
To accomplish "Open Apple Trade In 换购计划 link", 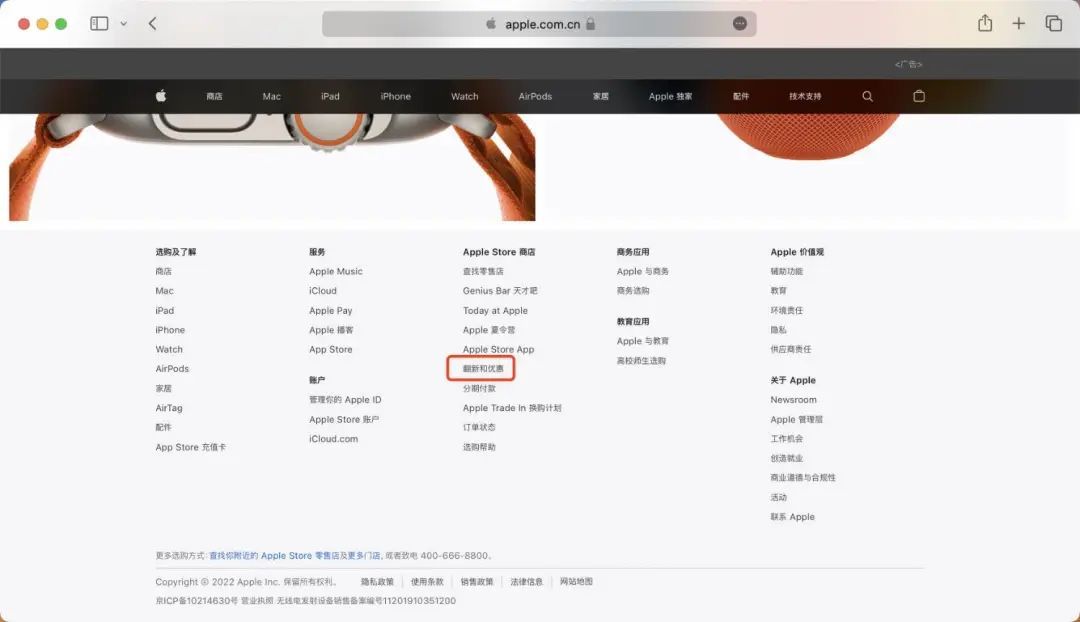I will [x=512, y=408].
